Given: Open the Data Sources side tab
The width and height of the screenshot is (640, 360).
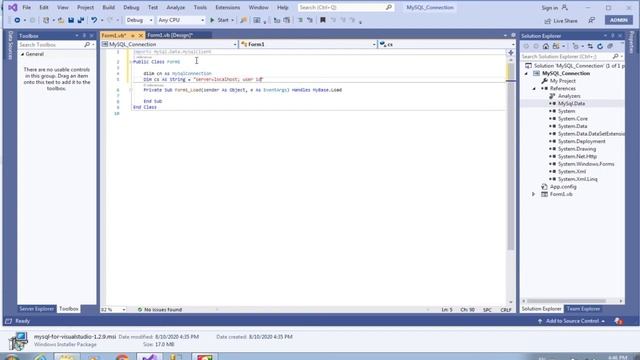Looking at the screenshot, I should click(10, 45).
